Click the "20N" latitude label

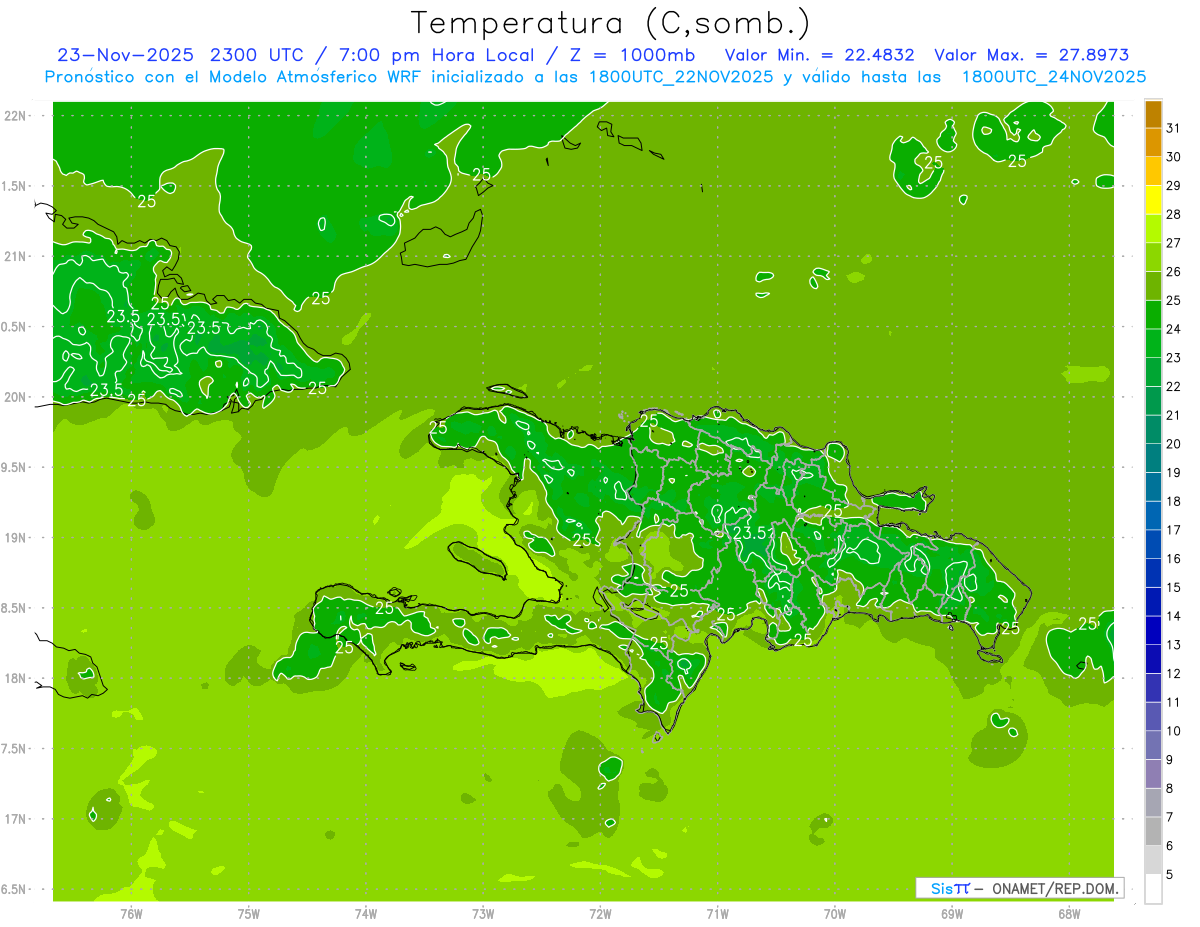(x=16, y=397)
